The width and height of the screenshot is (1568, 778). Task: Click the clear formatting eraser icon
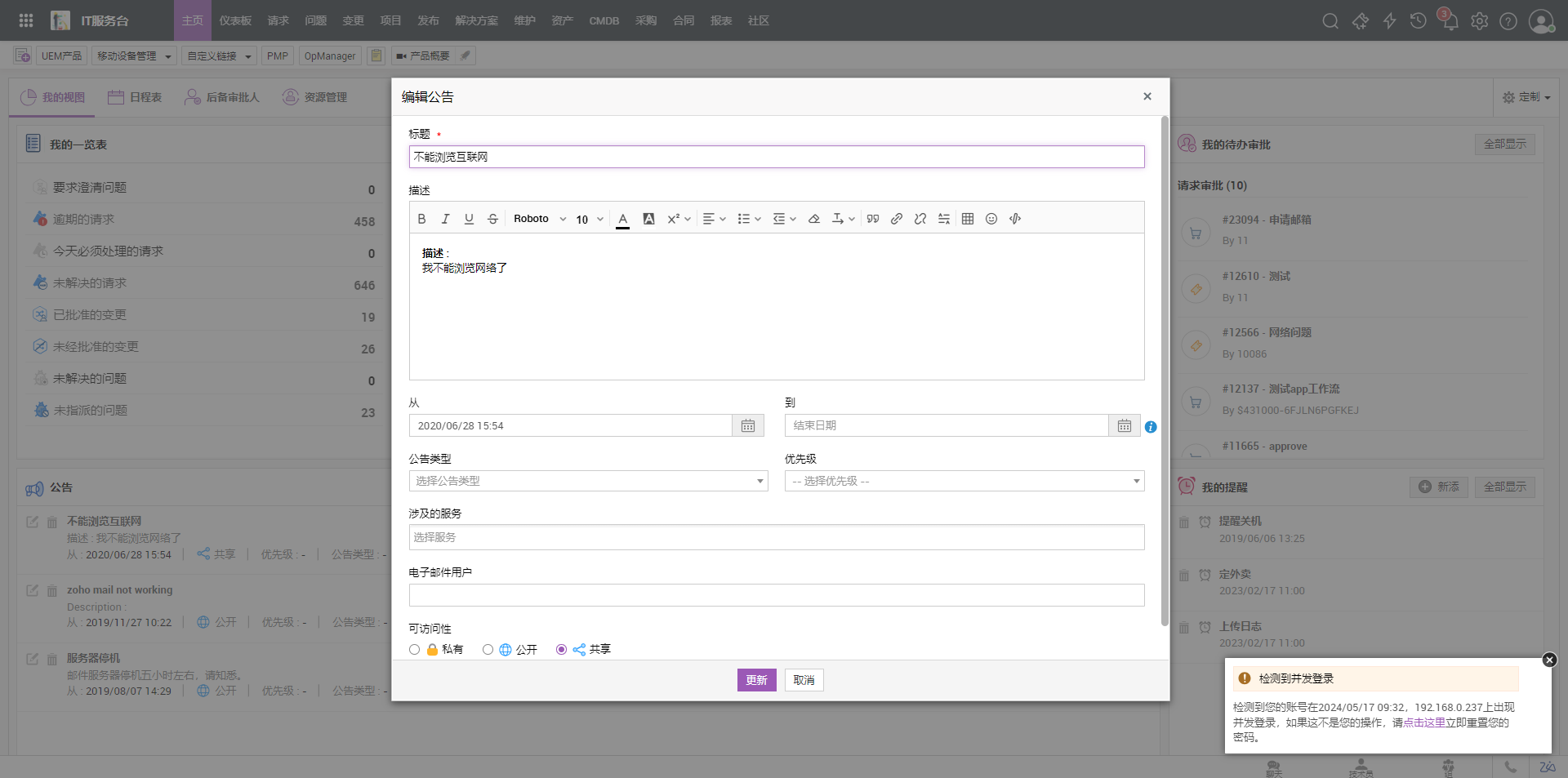(814, 219)
